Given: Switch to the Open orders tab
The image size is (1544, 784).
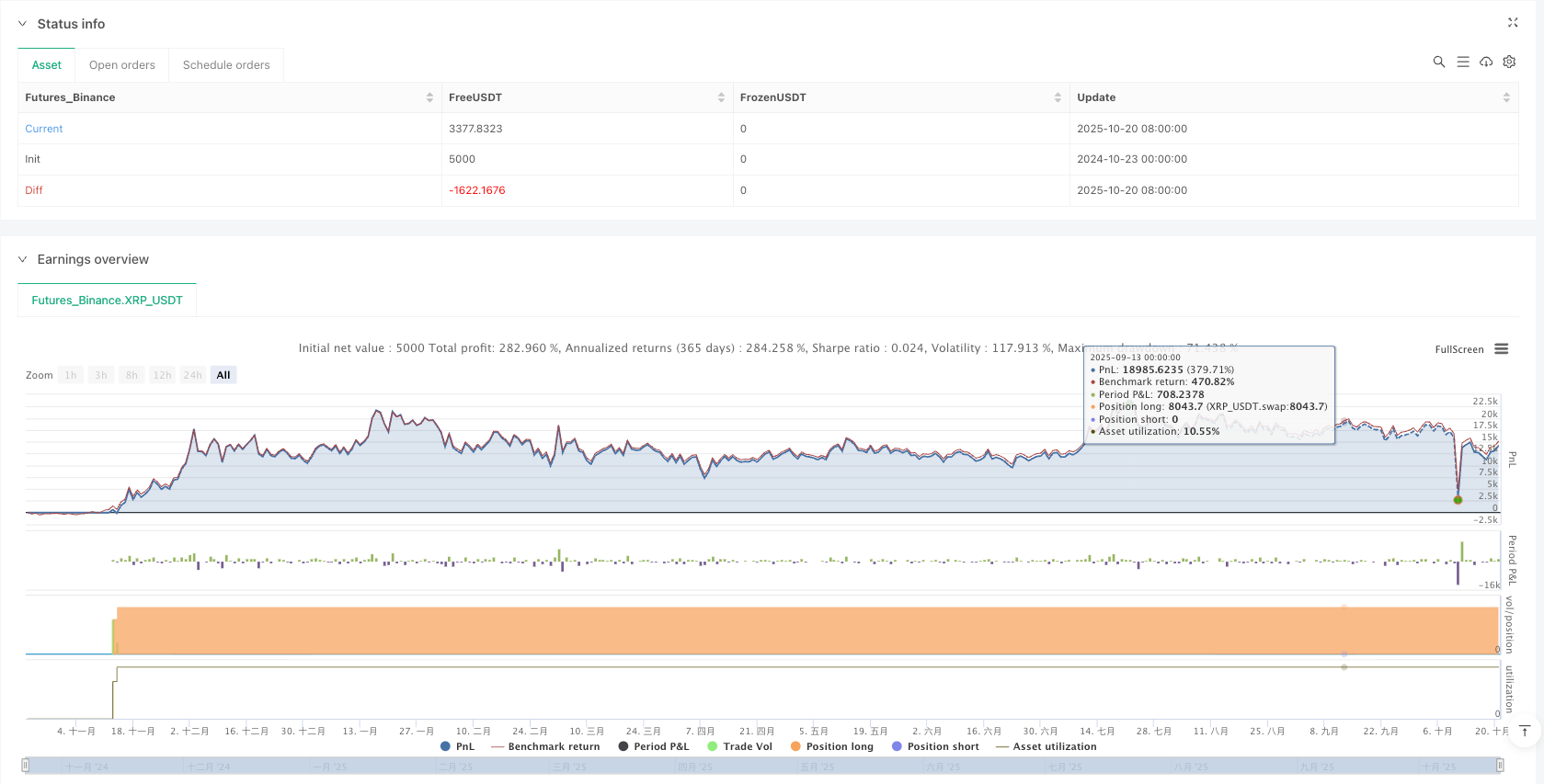Looking at the screenshot, I should 122,65.
